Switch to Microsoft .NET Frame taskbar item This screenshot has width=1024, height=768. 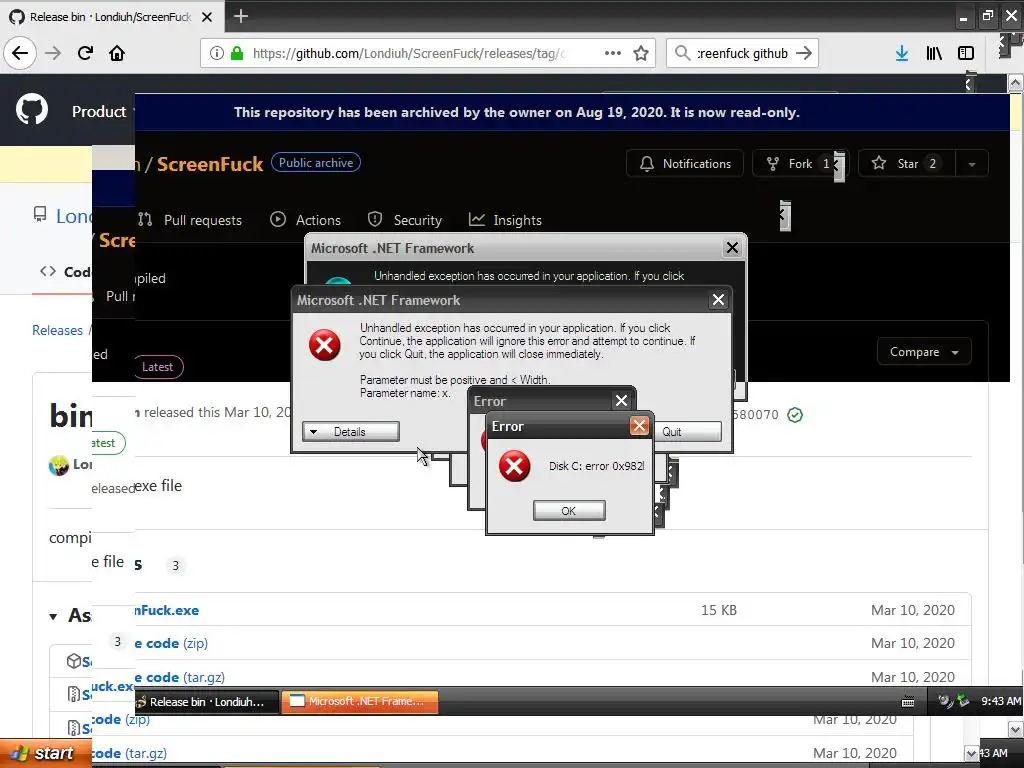360,701
